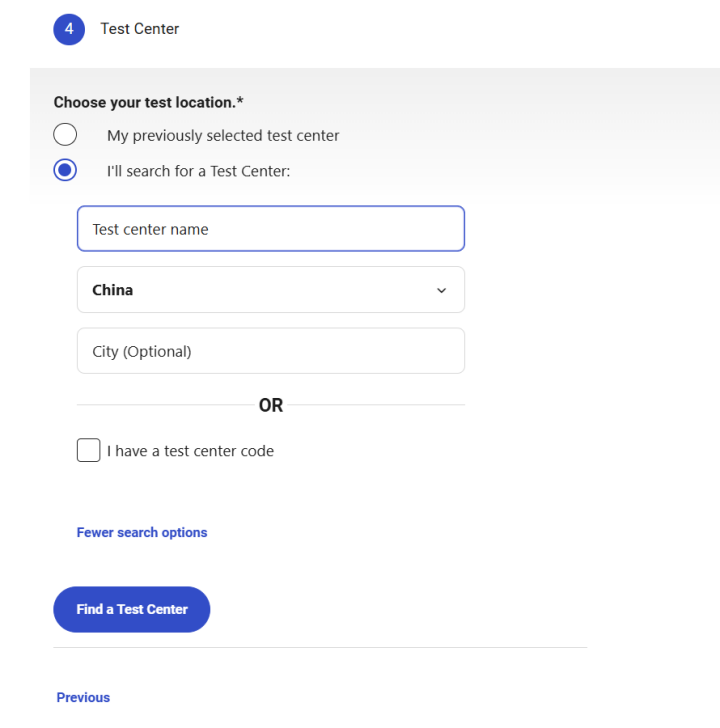Click the step 4 circle icon
This screenshot has height=728, width=720.
pos(69,29)
